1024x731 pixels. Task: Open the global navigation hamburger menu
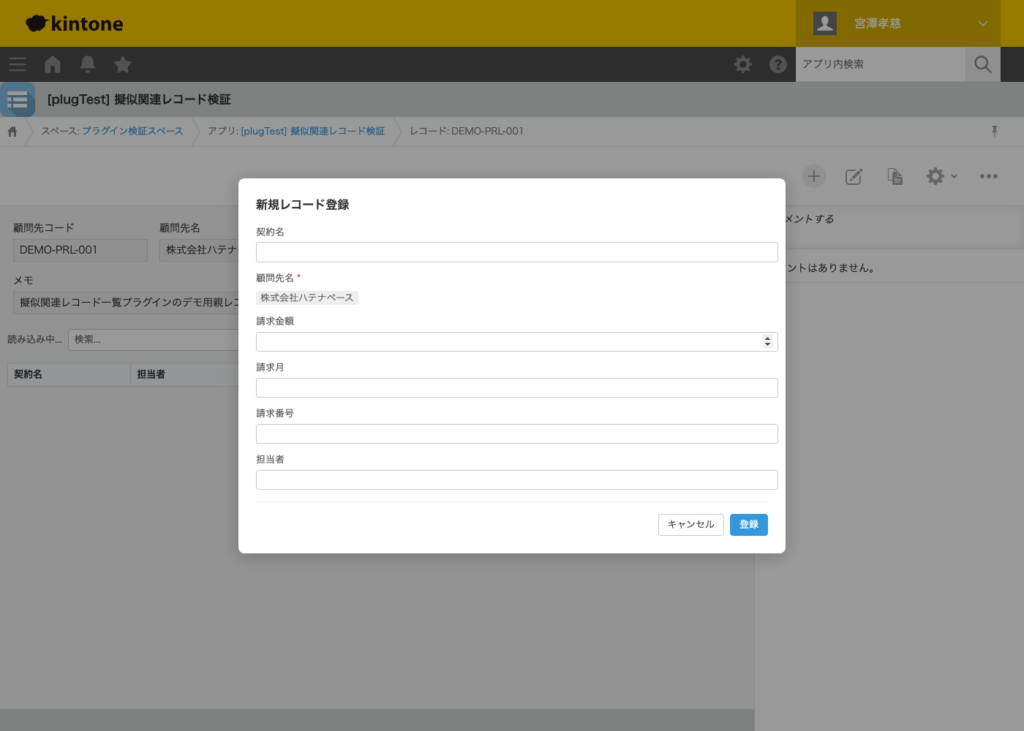(x=17, y=64)
